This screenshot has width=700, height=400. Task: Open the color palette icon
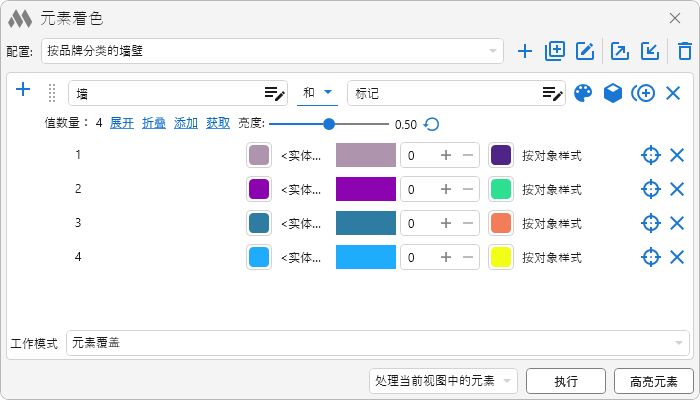point(583,93)
